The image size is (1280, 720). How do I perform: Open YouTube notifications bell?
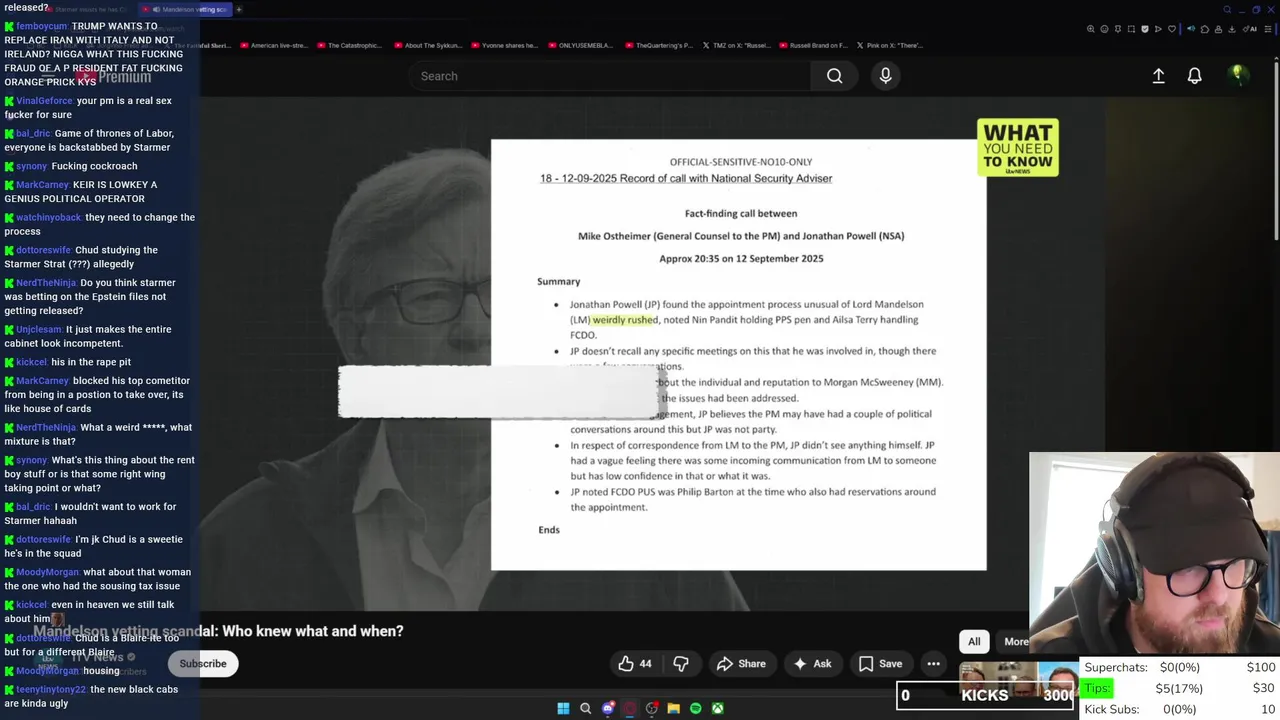pos(1194,76)
